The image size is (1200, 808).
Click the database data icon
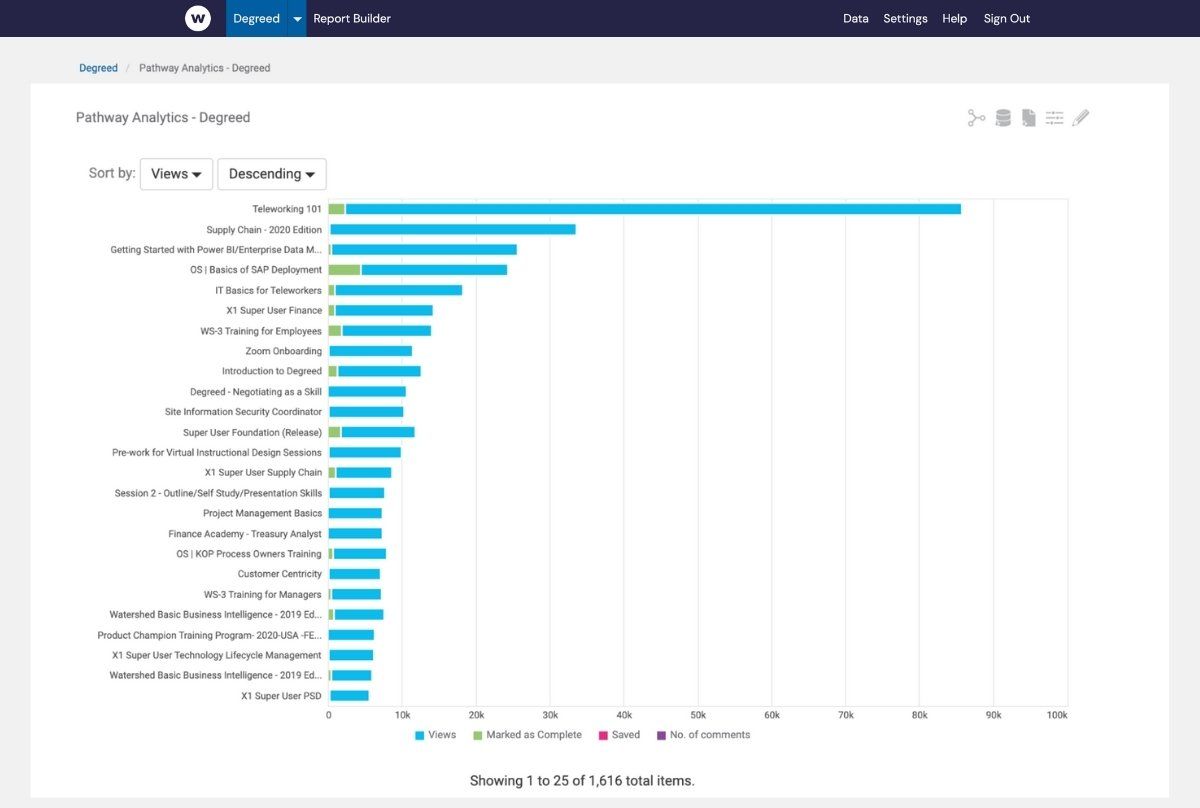[x=1003, y=118]
